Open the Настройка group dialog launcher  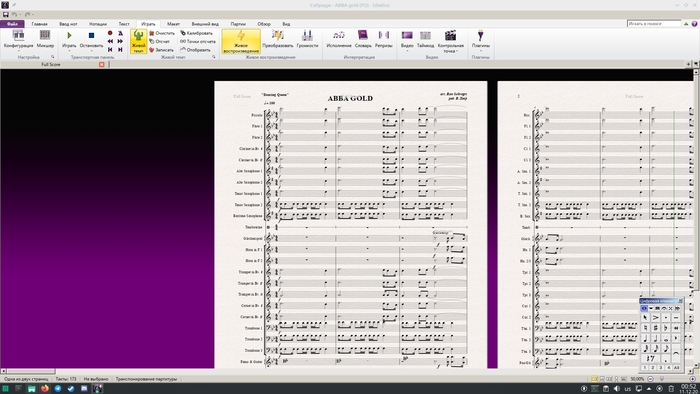coord(53,57)
